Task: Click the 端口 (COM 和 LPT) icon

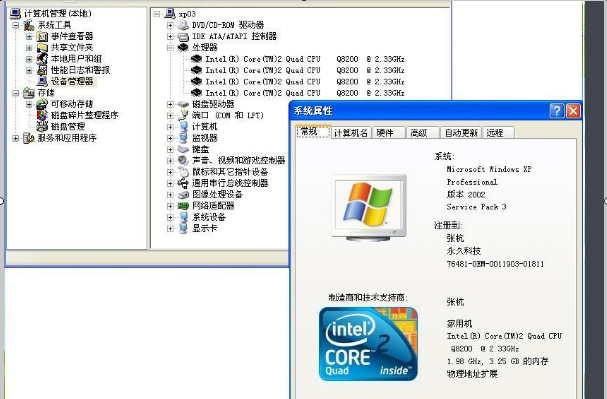Action: tap(183, 115)
